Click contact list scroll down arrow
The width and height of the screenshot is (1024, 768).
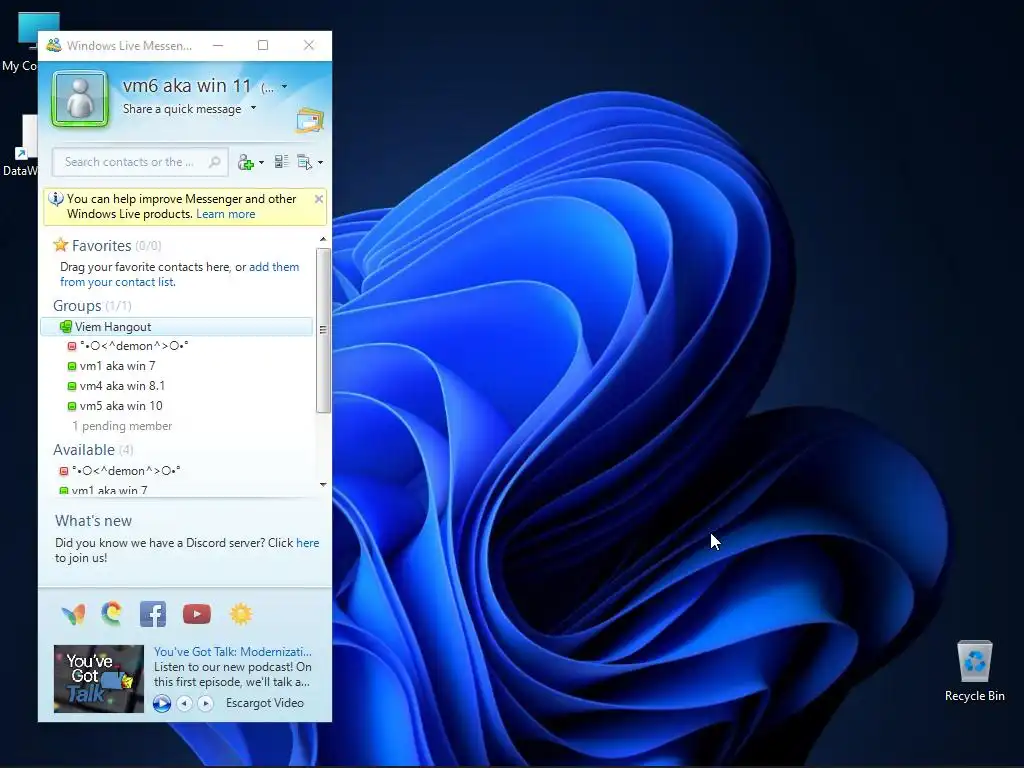coord(323,485)
